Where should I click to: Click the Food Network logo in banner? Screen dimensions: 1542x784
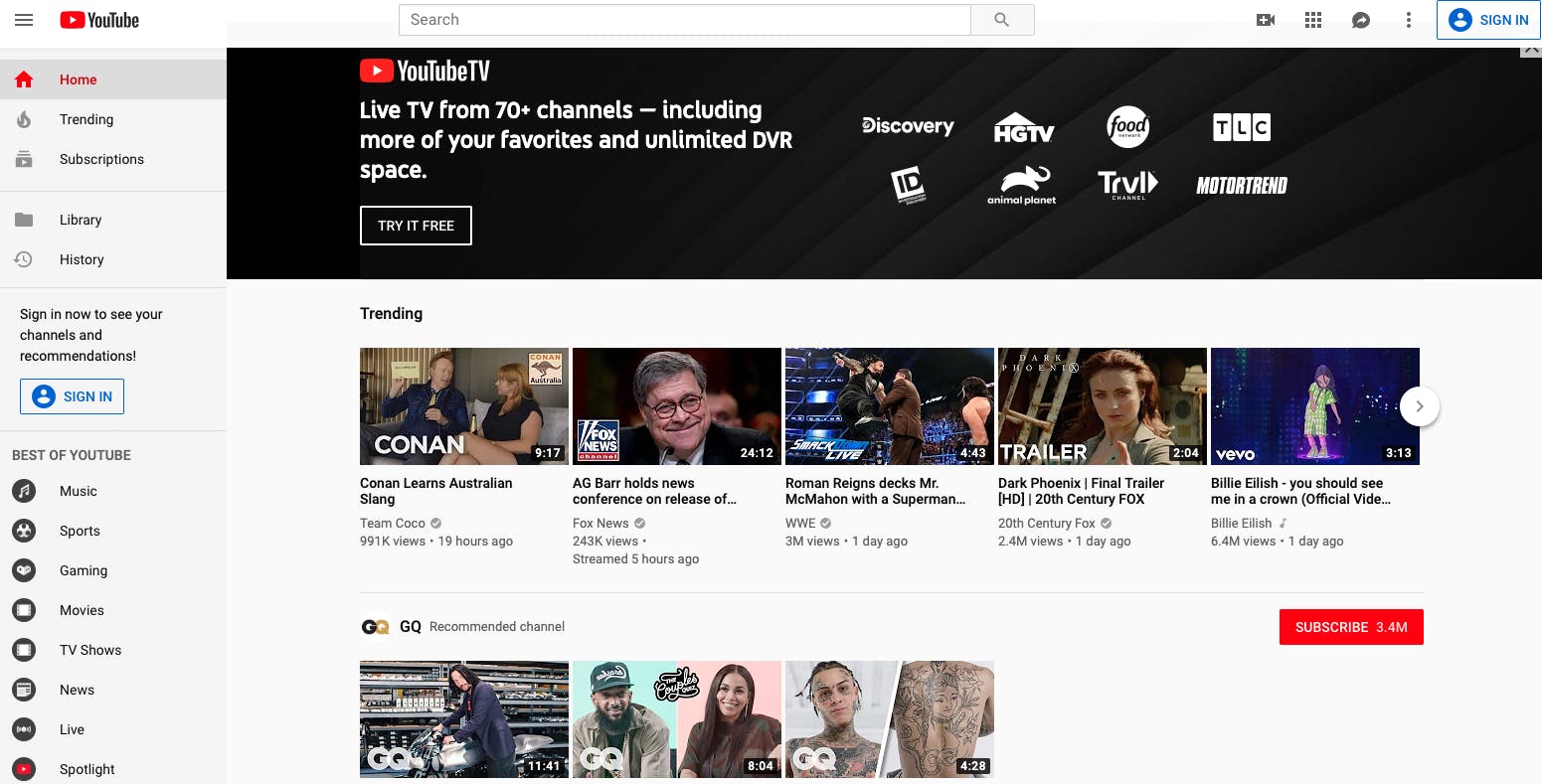coord(1128,127)
